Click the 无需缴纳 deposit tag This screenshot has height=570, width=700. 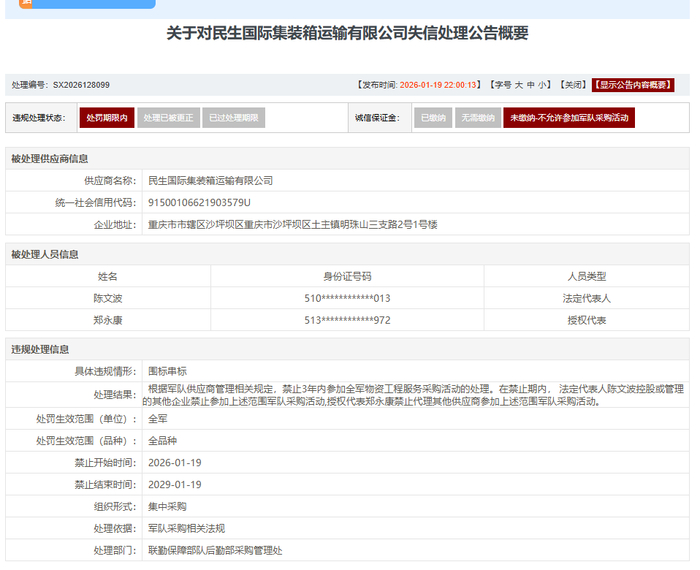coord(477,118)
